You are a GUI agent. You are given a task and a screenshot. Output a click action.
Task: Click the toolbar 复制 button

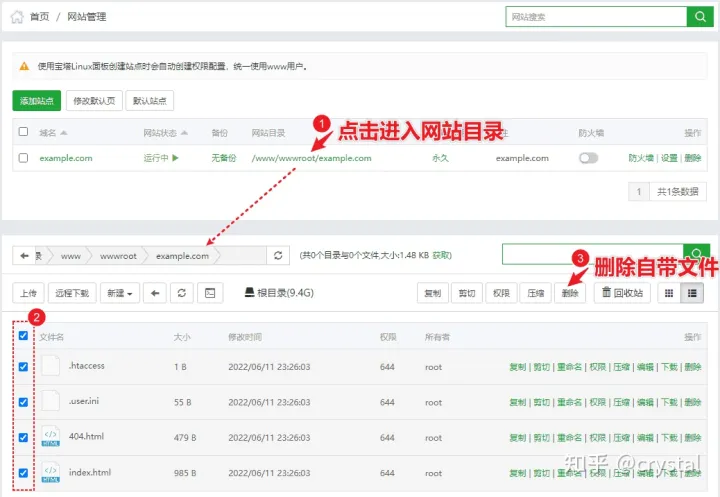pos(433,293)
